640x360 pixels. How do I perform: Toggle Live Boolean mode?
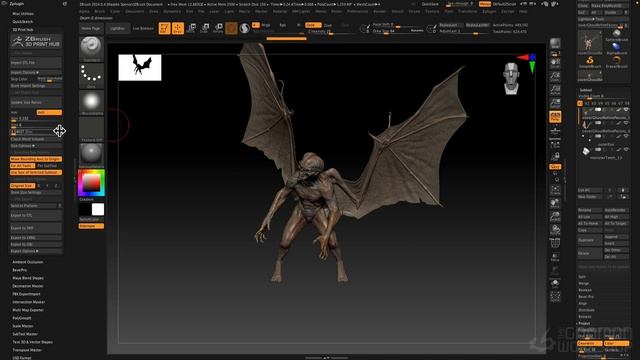click(x=143, y=29)
